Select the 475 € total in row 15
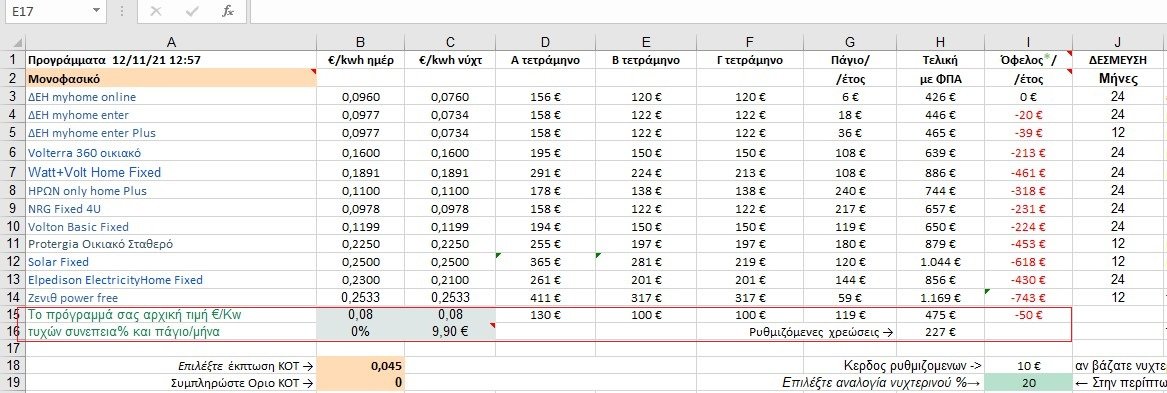Image resolution: width=1167 pixels, height=393 pixels. 939,315
